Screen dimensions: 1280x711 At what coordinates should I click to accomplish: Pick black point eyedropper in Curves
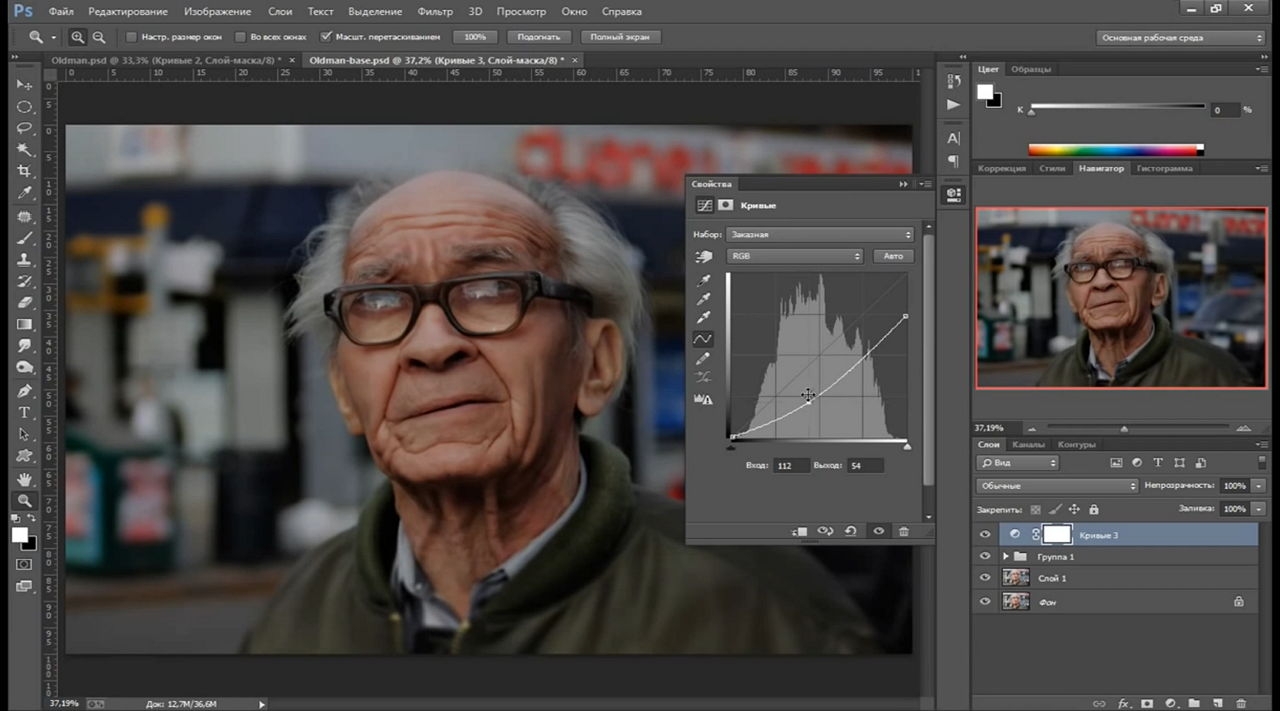click(704, 280)
